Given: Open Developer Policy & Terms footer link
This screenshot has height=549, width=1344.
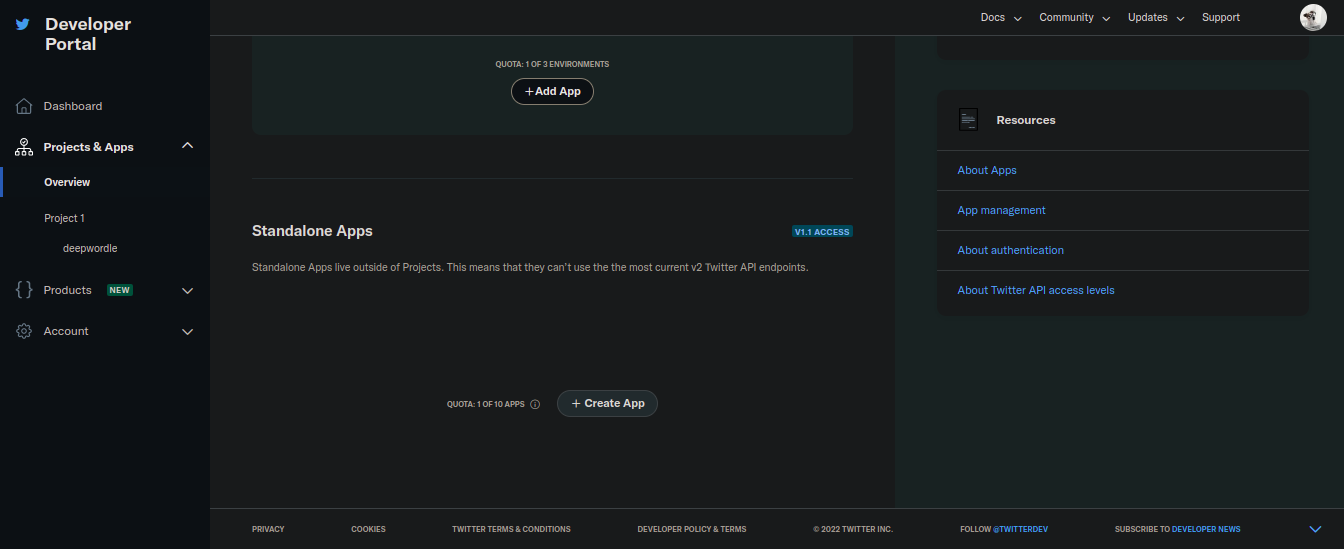Looking at the screenshot, I should pyautogui.click(x=691, y=529).
